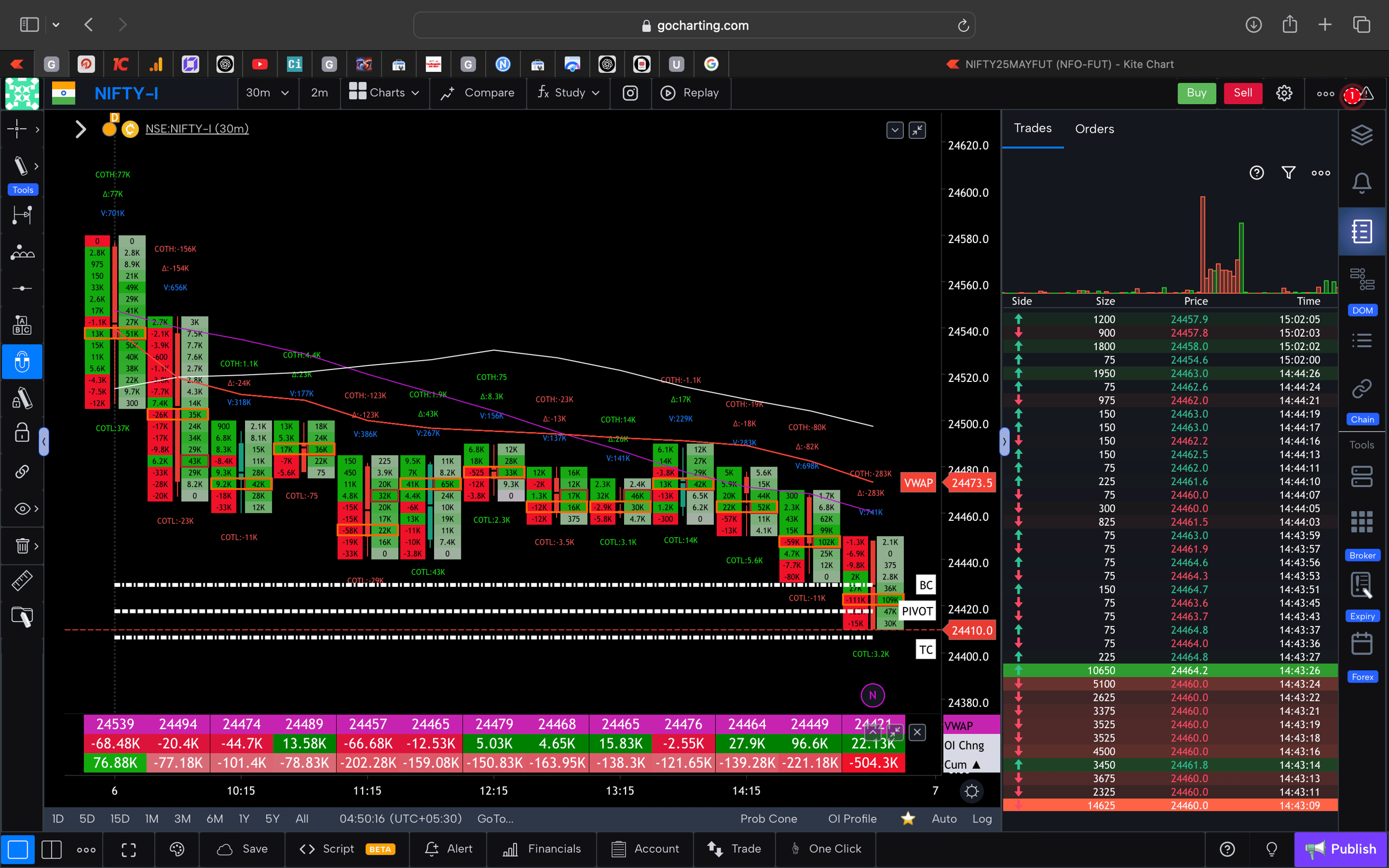Open the 30m timeframe dropdown

coord(267,93)
